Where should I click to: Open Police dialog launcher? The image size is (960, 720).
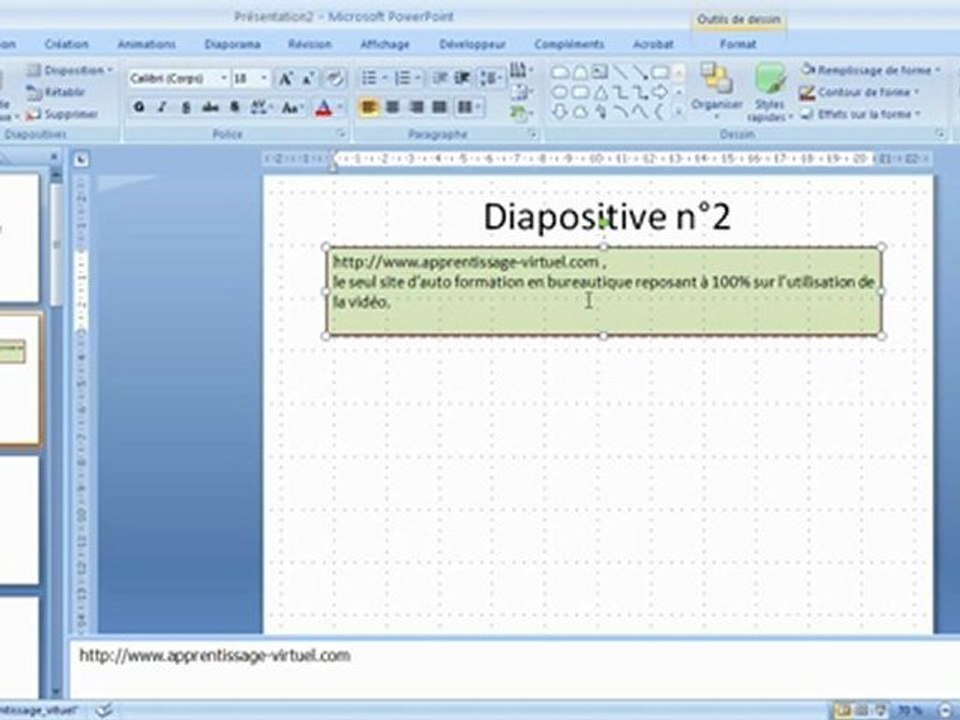(342, 134)
